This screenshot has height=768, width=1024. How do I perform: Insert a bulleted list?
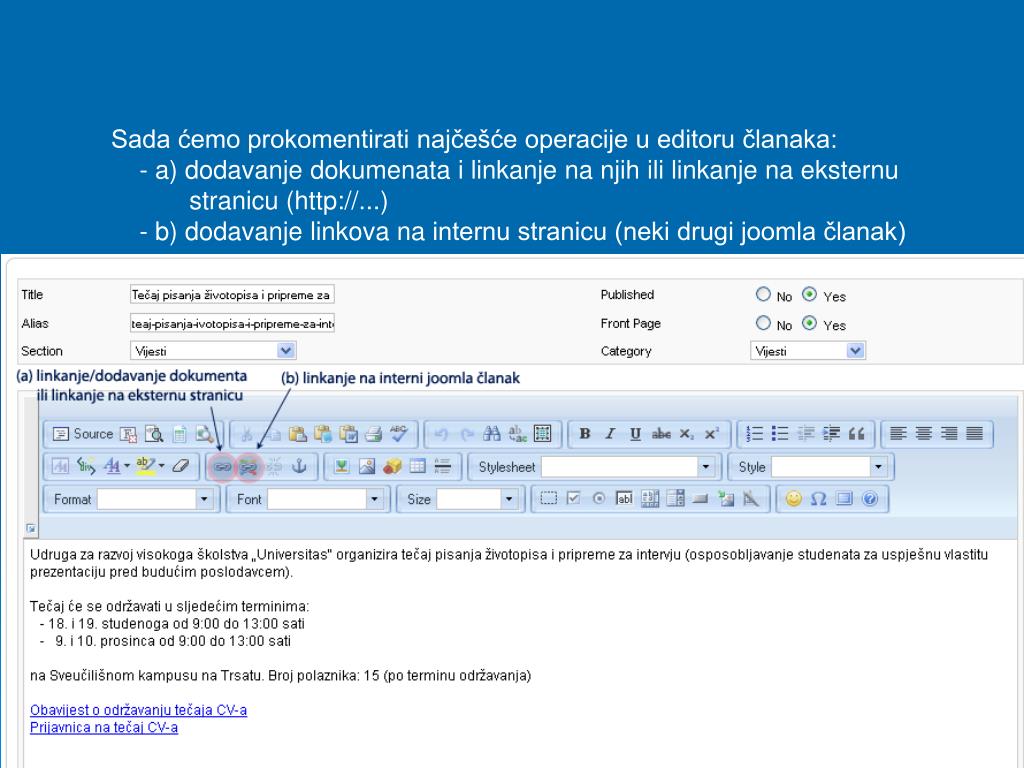(780, 434)
